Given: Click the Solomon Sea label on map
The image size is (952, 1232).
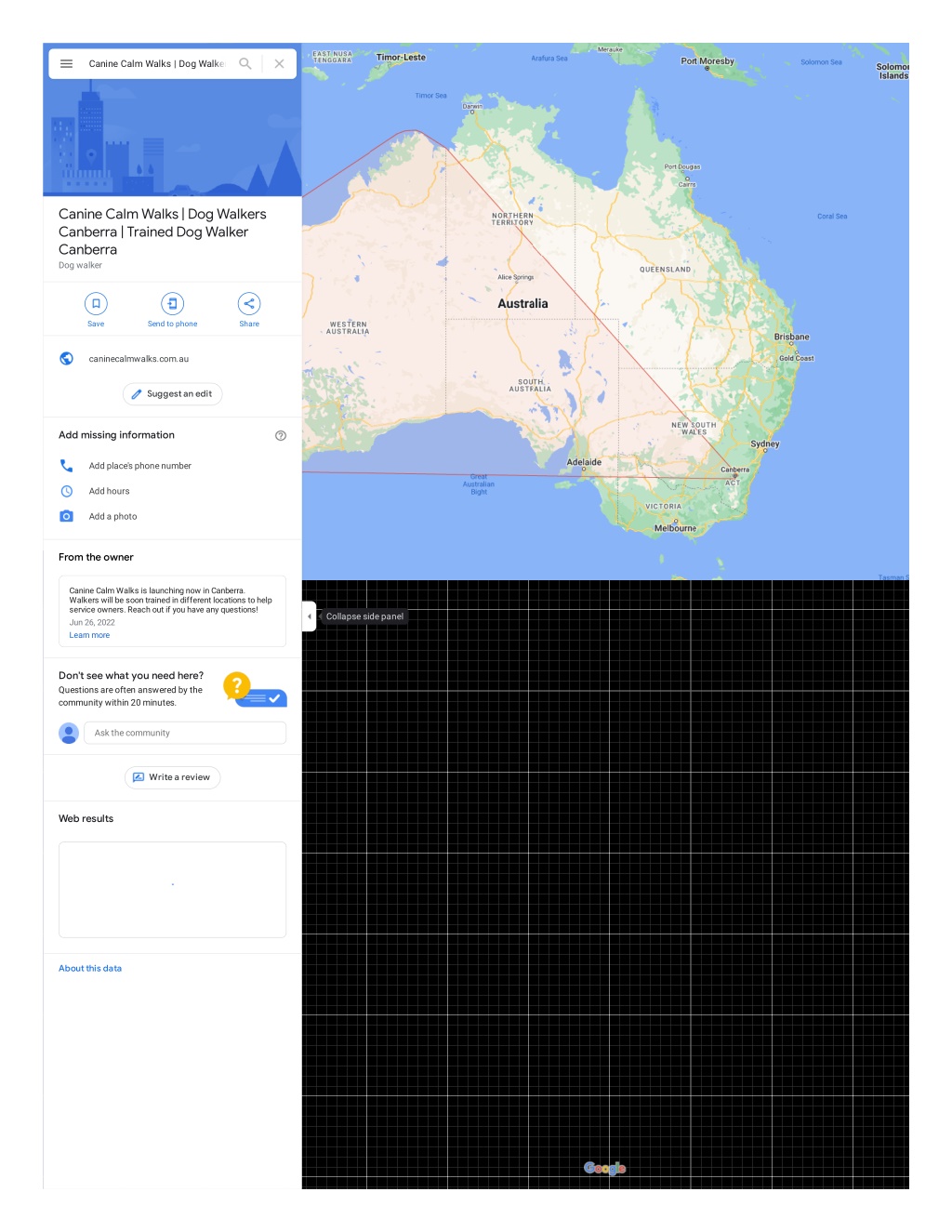Looking at the screenshot, I should click(821, 62).
